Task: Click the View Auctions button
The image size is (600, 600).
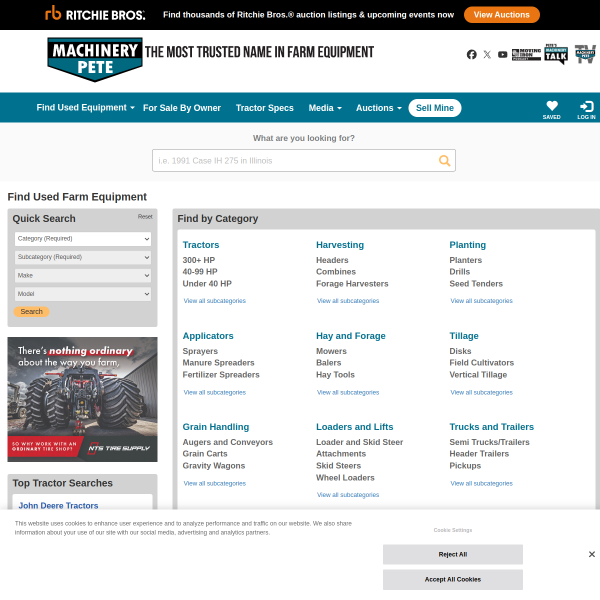Action: (x=501, y=15)
